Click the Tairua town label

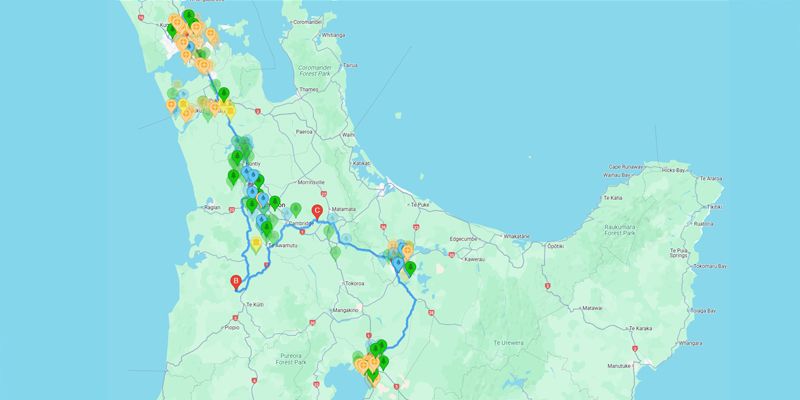pos(349,65)
